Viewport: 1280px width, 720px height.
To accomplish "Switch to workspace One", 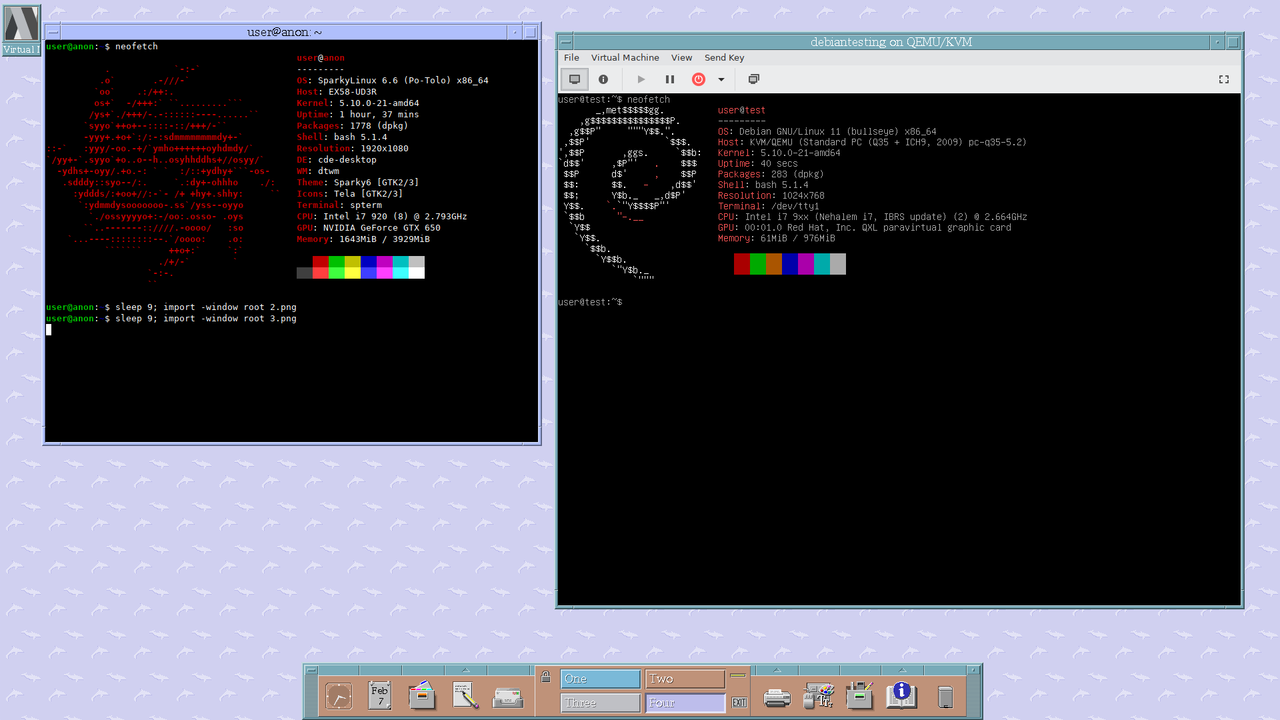I will point(600,679).
